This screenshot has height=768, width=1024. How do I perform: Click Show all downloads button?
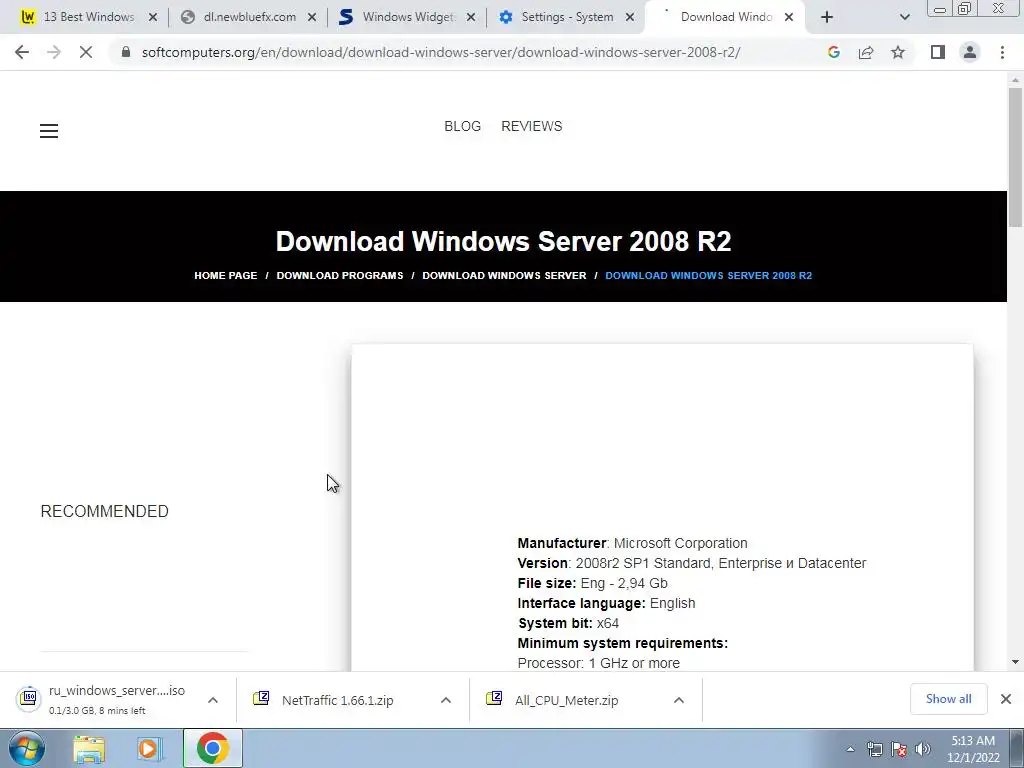click(948, 699)
